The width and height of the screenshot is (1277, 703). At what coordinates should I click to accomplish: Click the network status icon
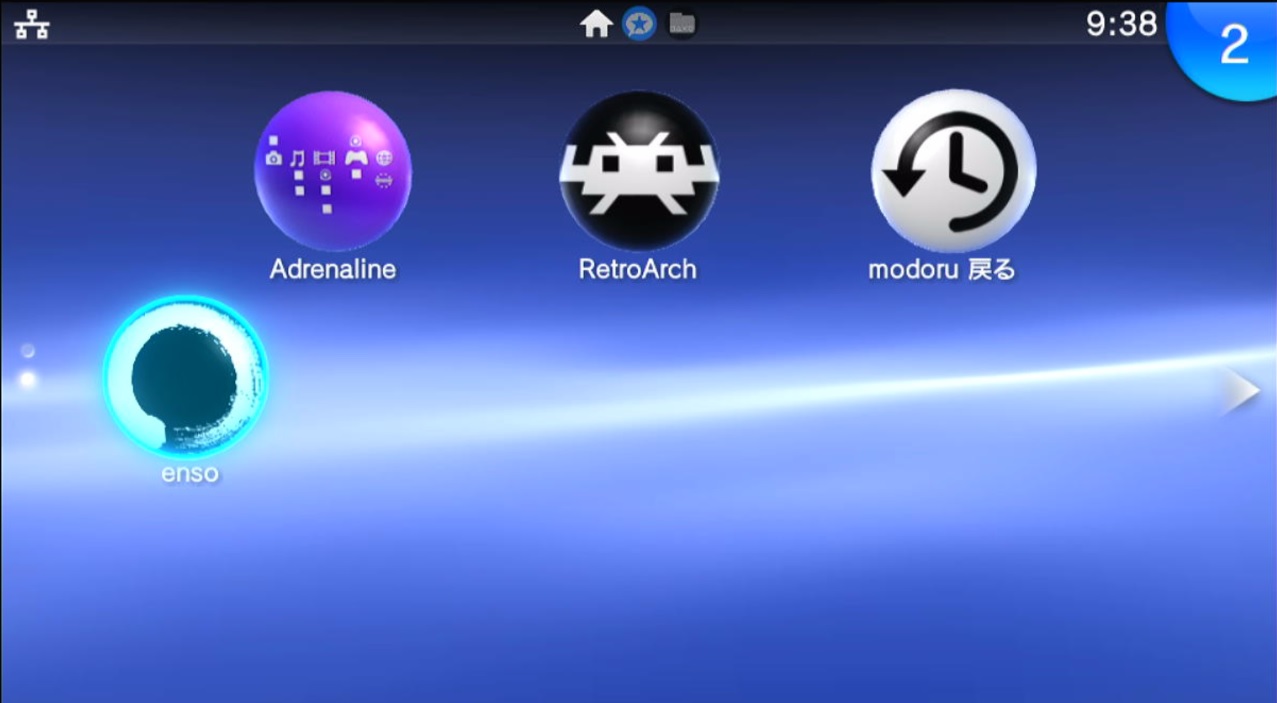(x=32, y=24)
